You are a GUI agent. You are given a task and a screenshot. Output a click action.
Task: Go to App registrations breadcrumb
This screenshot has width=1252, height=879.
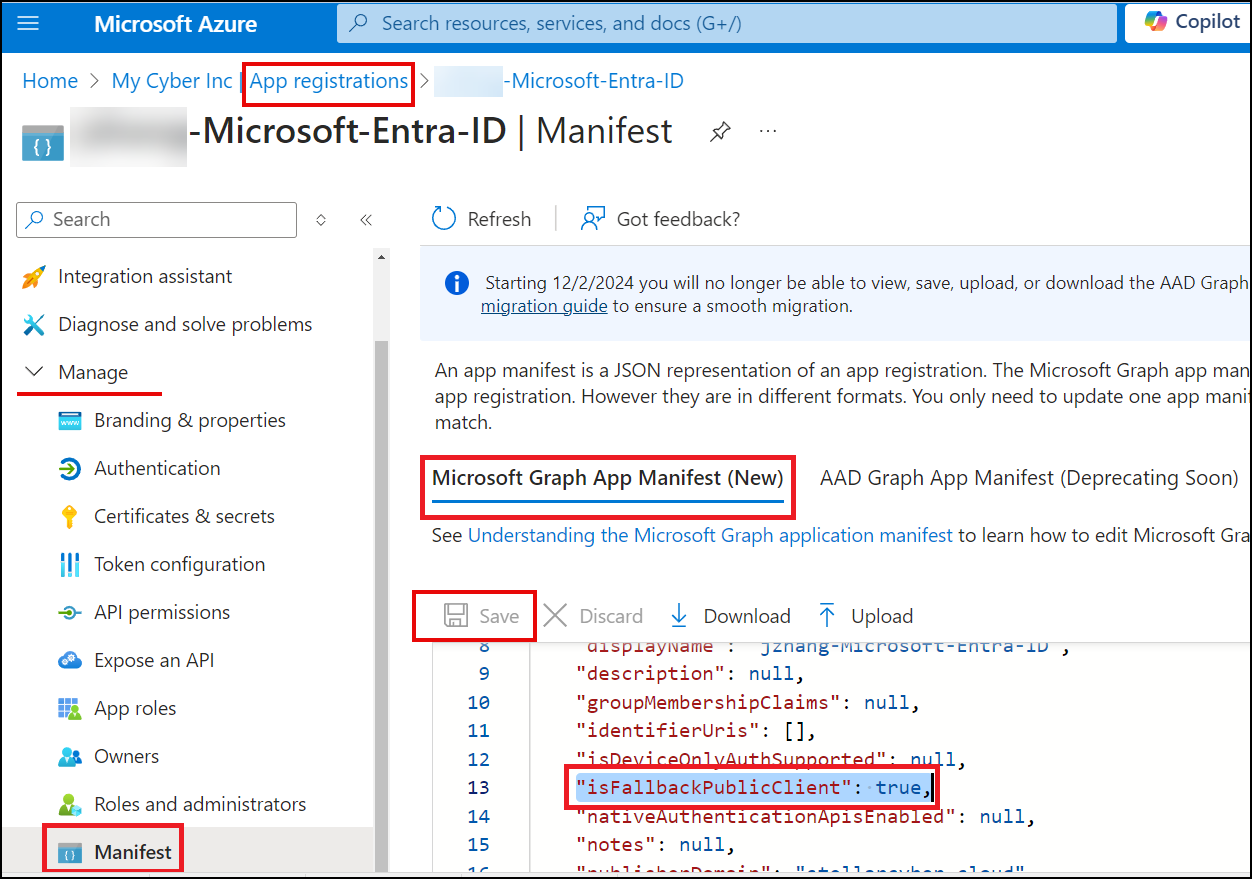pos(329,81)
